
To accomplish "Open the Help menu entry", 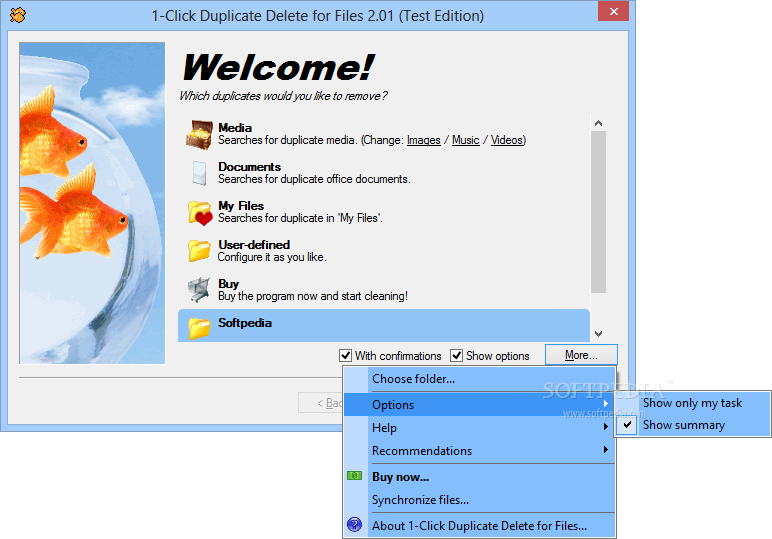I will [479, 428].
